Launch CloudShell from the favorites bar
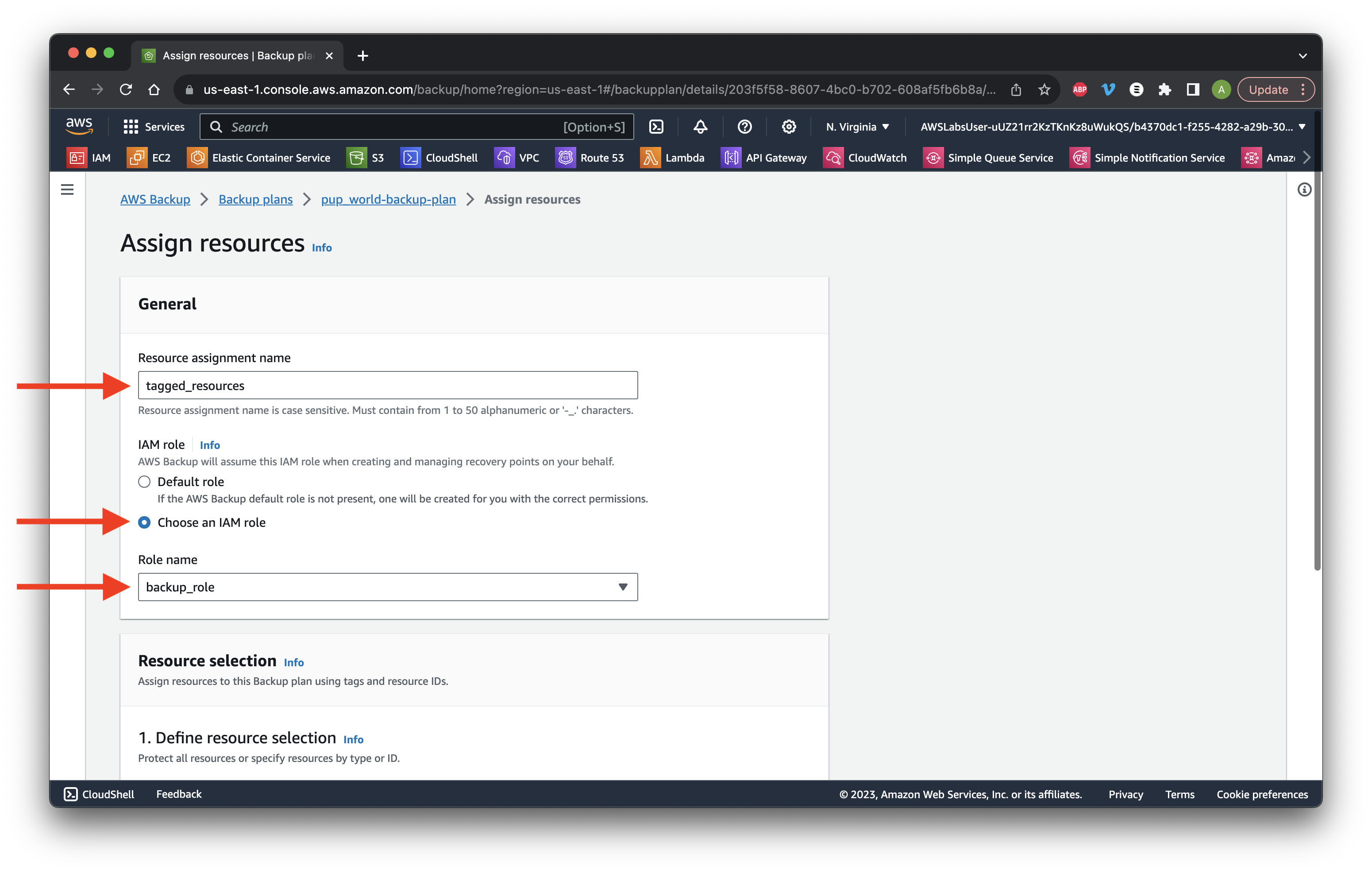The width and height of the screenshot is (1372, 873). coord(439,158)
